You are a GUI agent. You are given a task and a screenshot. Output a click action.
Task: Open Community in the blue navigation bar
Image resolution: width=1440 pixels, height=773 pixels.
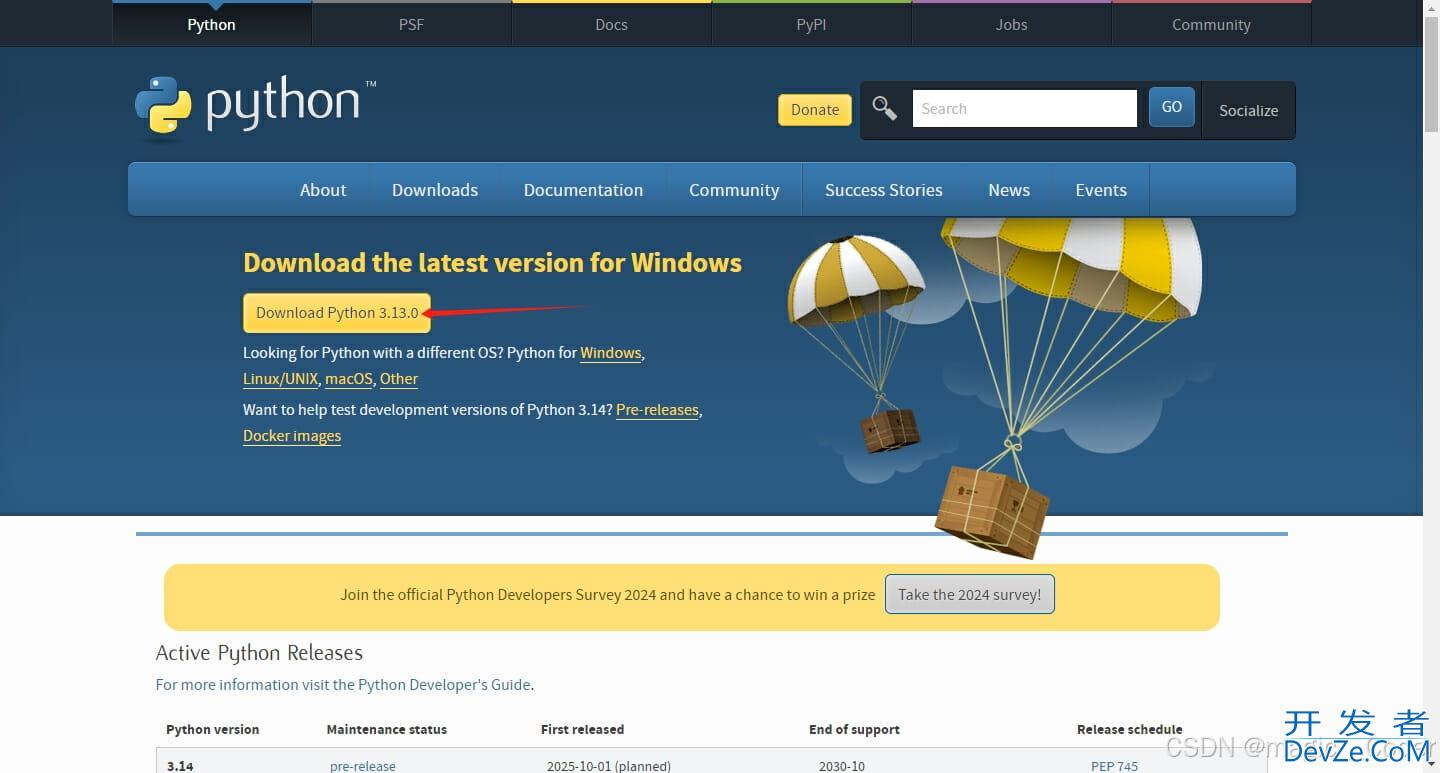tap(734, 190)
